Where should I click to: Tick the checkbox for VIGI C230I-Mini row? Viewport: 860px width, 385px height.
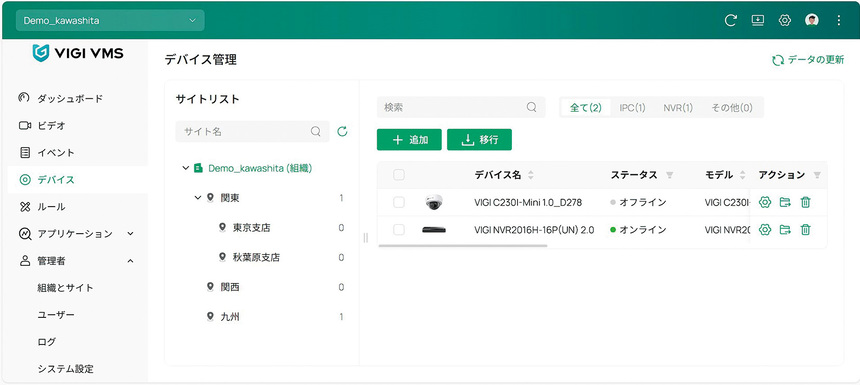399,202
